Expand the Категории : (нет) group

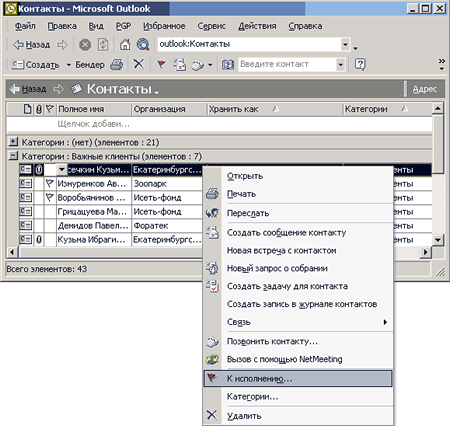[13, 142]
